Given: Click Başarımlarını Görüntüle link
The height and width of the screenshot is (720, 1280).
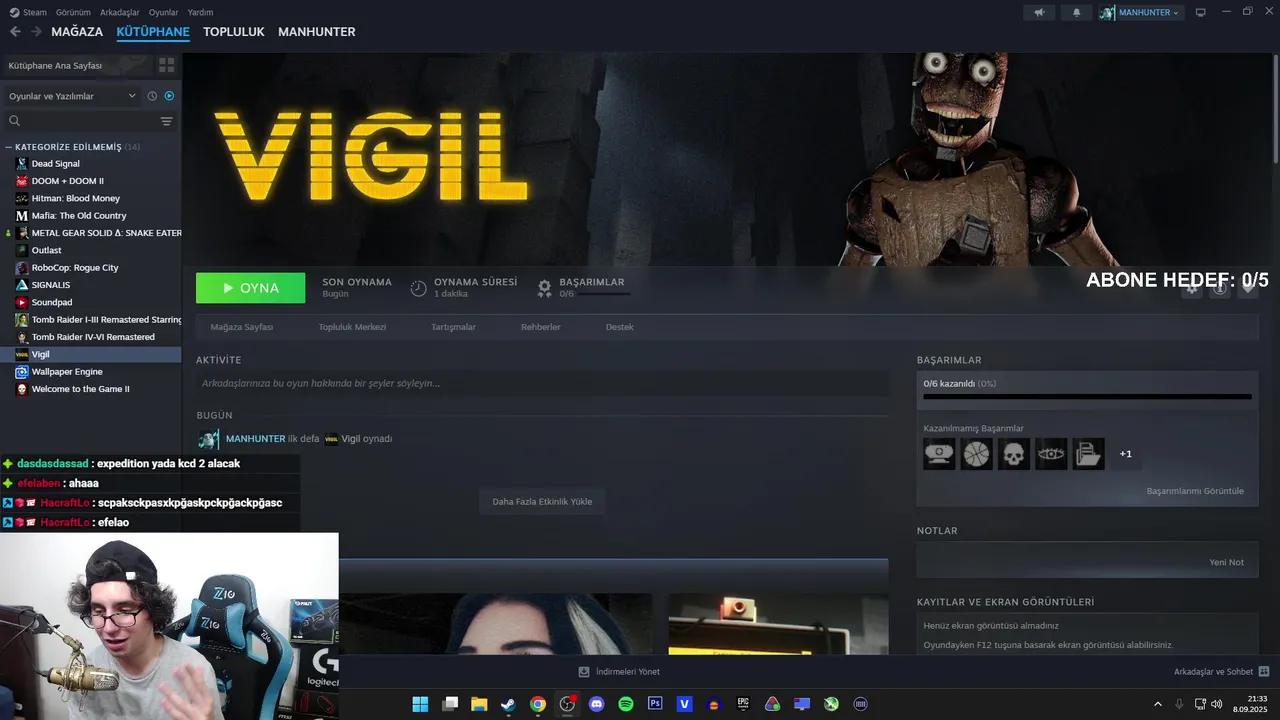Looking at the screenshot, I should pos(1195,491).
